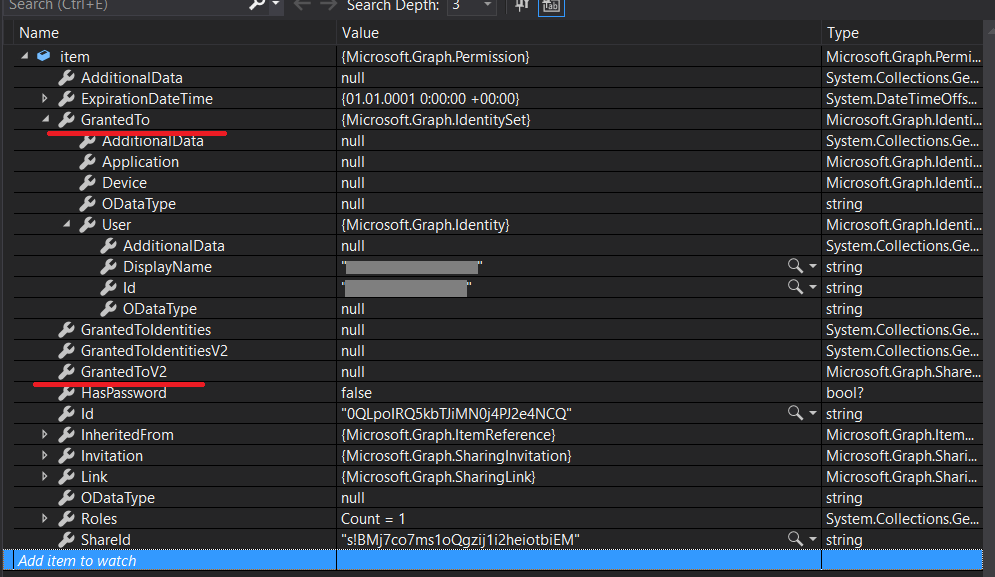This screenshot has height=577, width=995.
Task: Expand the Roles node
Action: pyautogui.click(x=44, y=518)
